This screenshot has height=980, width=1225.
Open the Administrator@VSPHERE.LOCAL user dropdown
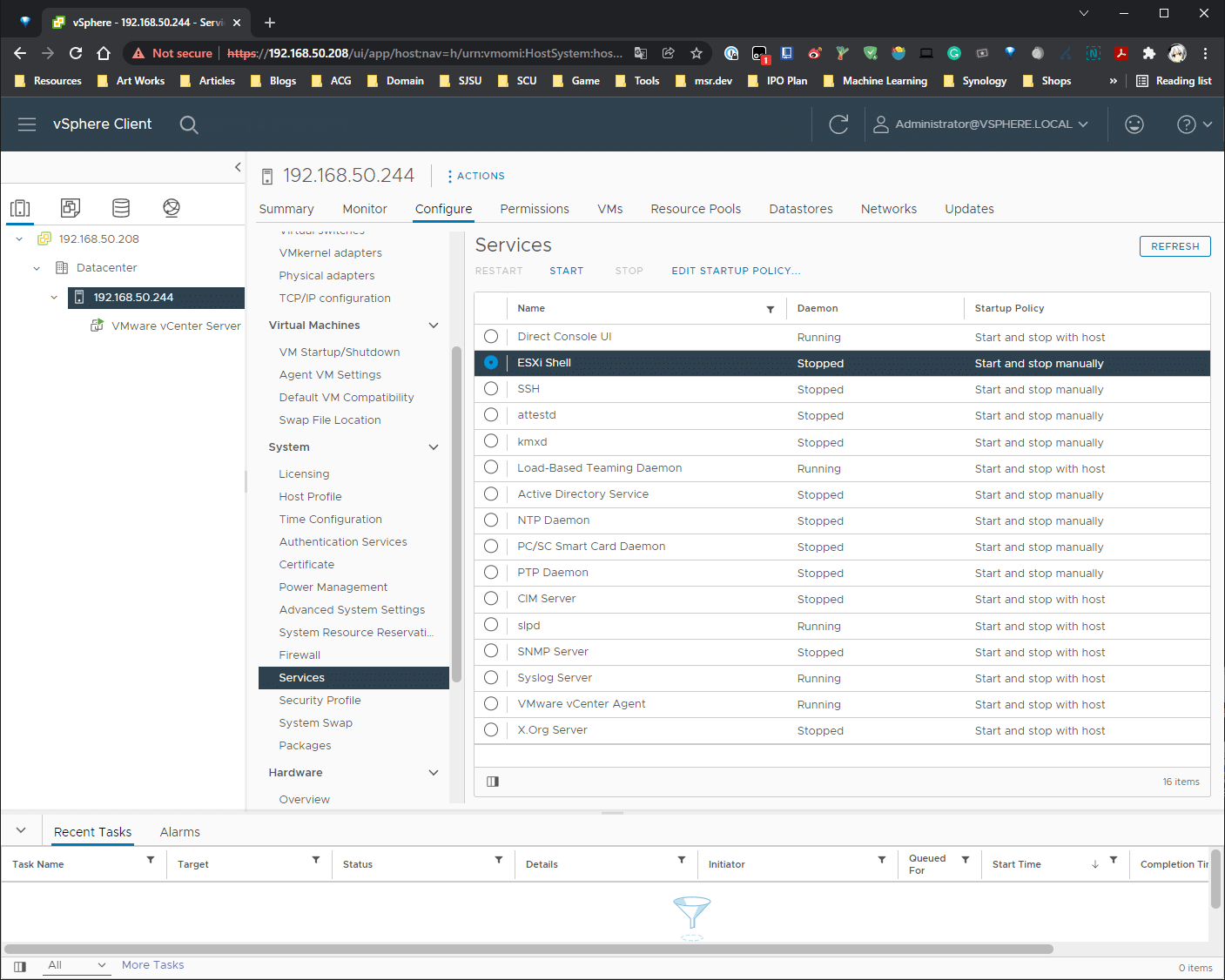[x=981, y=124]
